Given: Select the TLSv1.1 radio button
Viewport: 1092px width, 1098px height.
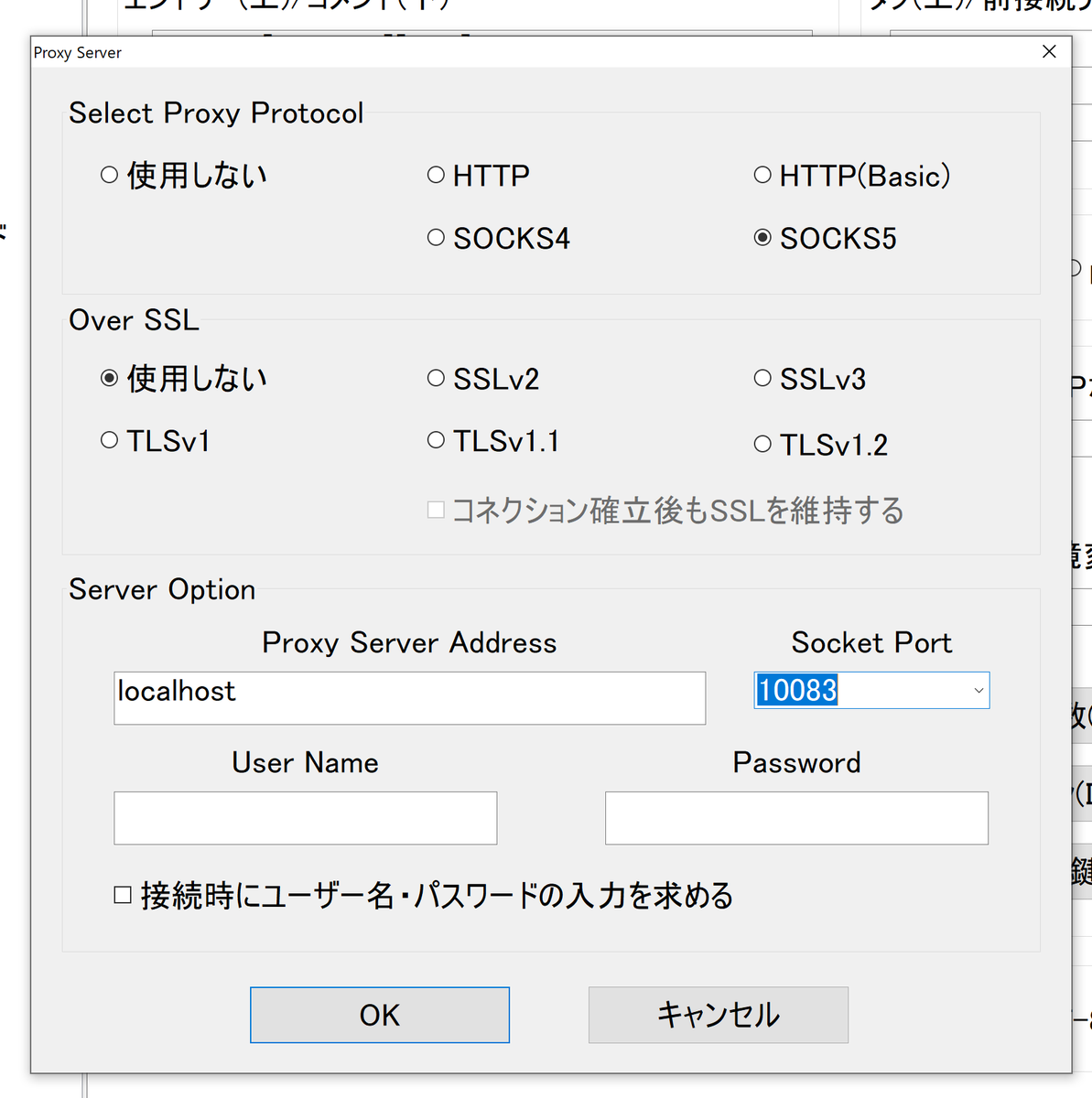Looking at the screenshot, I should click(x=436, y=441).
